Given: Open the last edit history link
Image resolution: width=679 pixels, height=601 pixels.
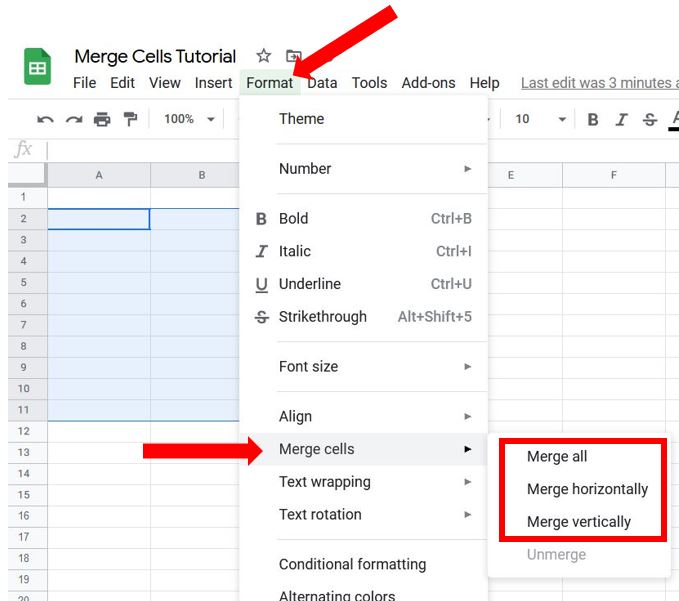Looking at the screenshot, I should coord(600,83).
